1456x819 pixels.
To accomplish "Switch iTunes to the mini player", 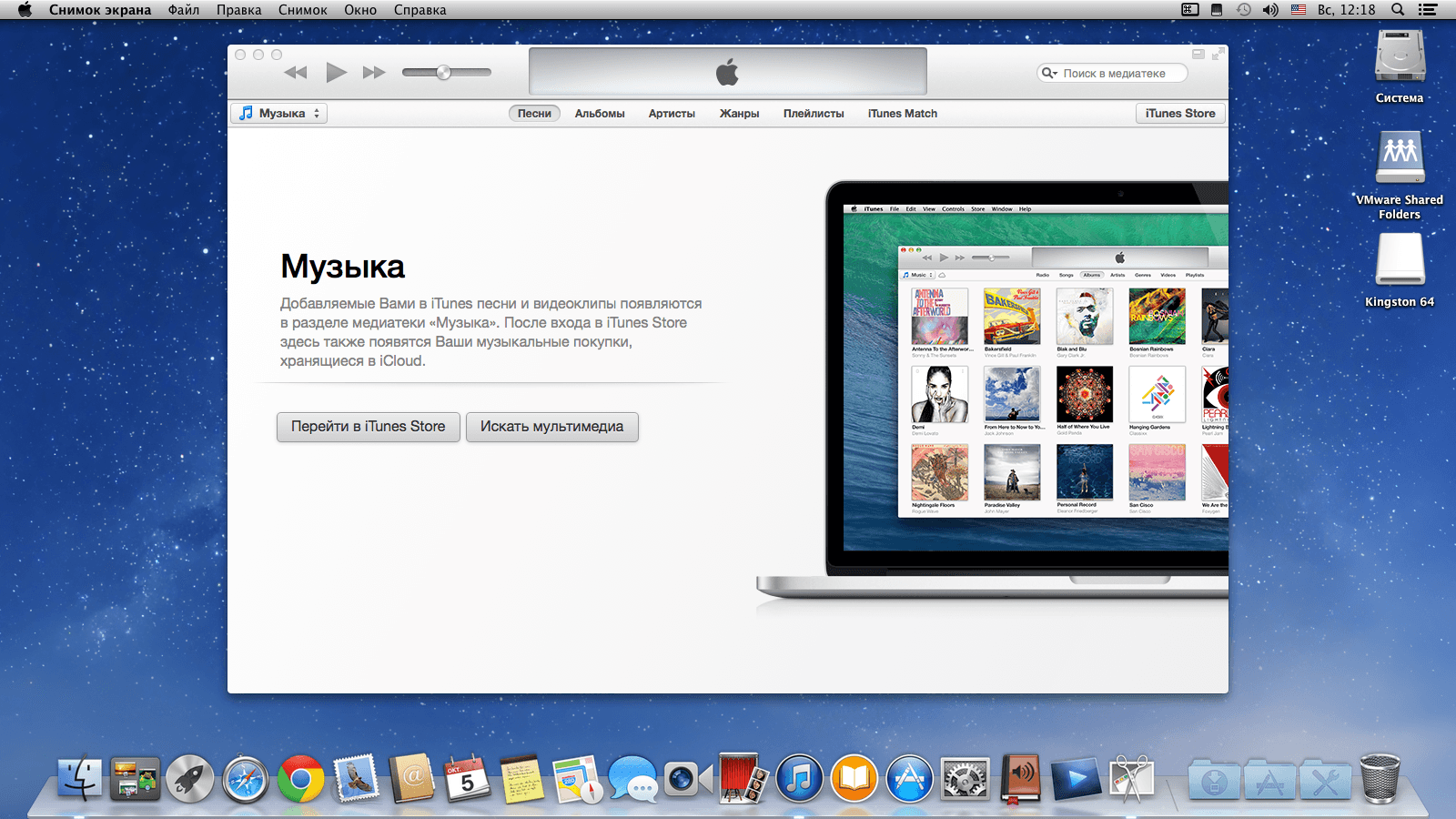I will [1198, 55].
